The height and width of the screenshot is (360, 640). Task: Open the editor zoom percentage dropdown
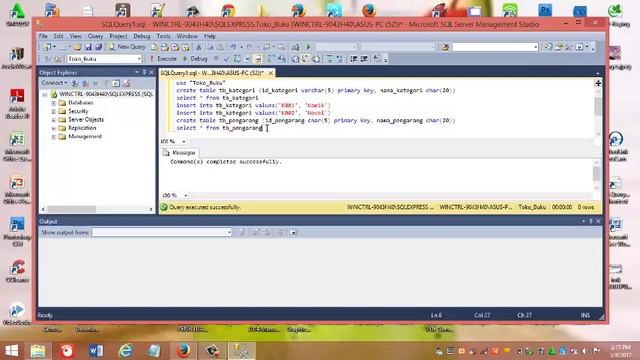183,141
